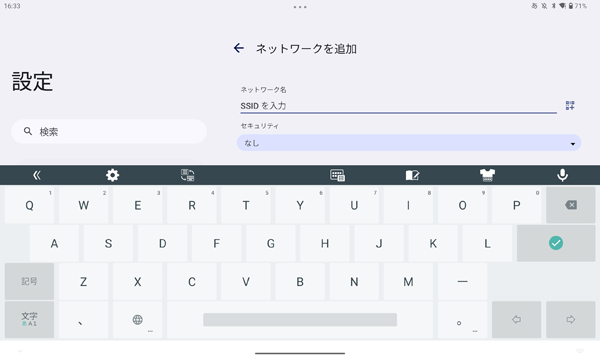This screenshot has height=360, width=600.
Task: Open the keyboard size adjustment icon
Action: click(338, 175)
